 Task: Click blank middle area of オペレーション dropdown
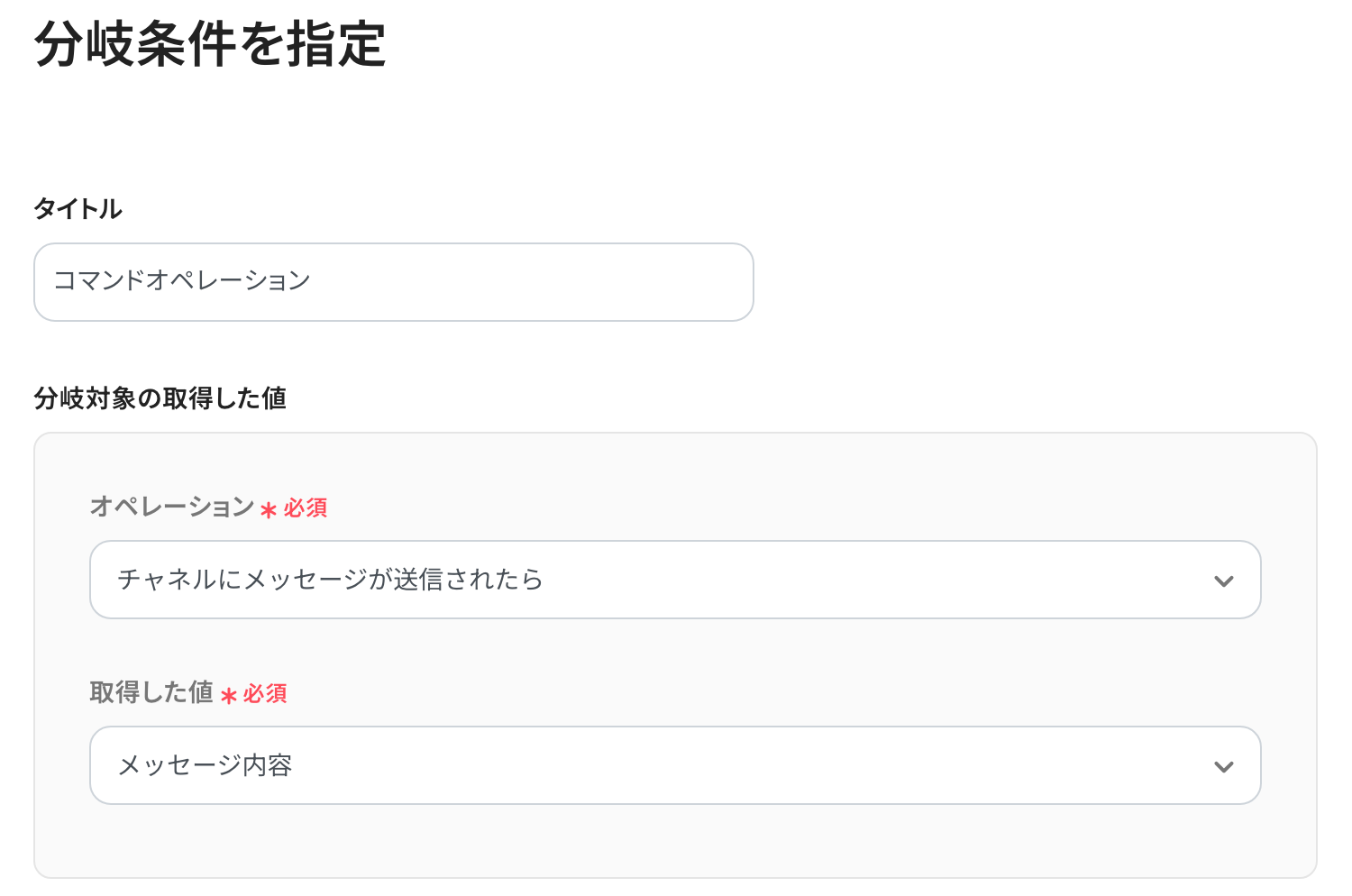[856, 580]
